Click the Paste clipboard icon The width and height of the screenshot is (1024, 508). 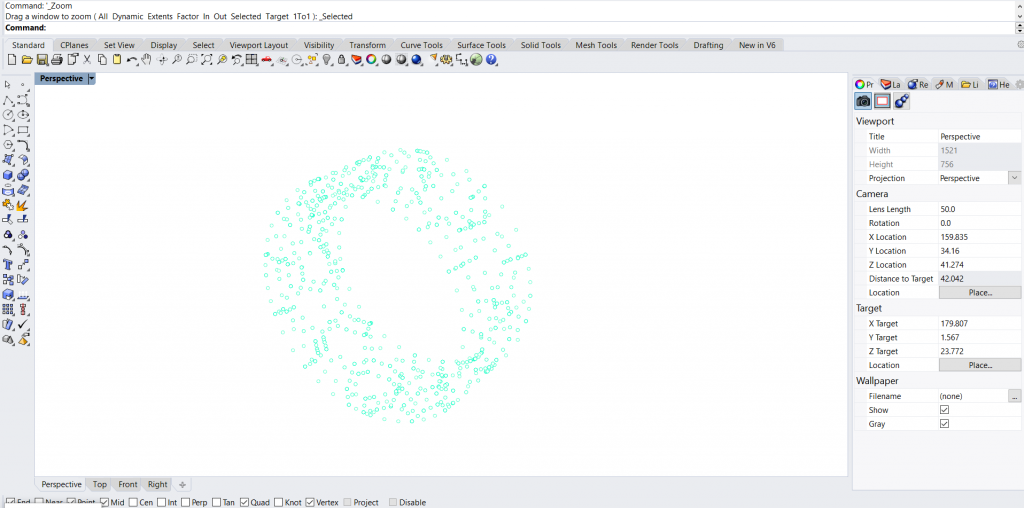click(117, 59)
